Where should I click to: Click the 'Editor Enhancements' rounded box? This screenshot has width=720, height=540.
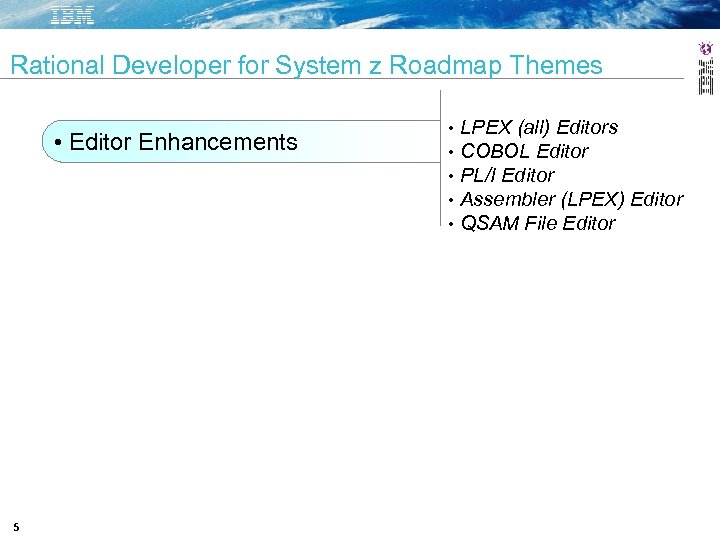(241, 141)
